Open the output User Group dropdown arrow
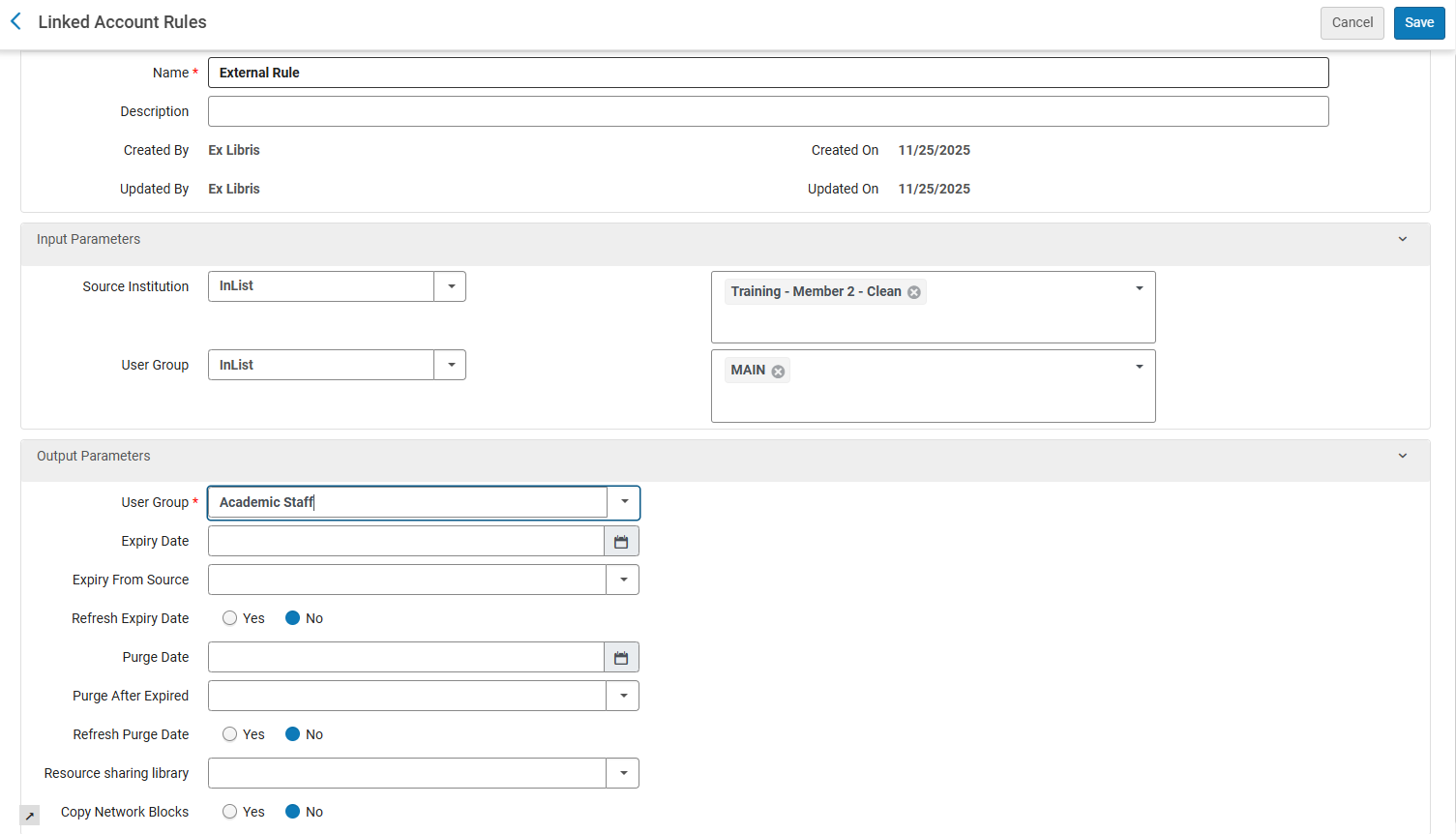 point(624,502)
